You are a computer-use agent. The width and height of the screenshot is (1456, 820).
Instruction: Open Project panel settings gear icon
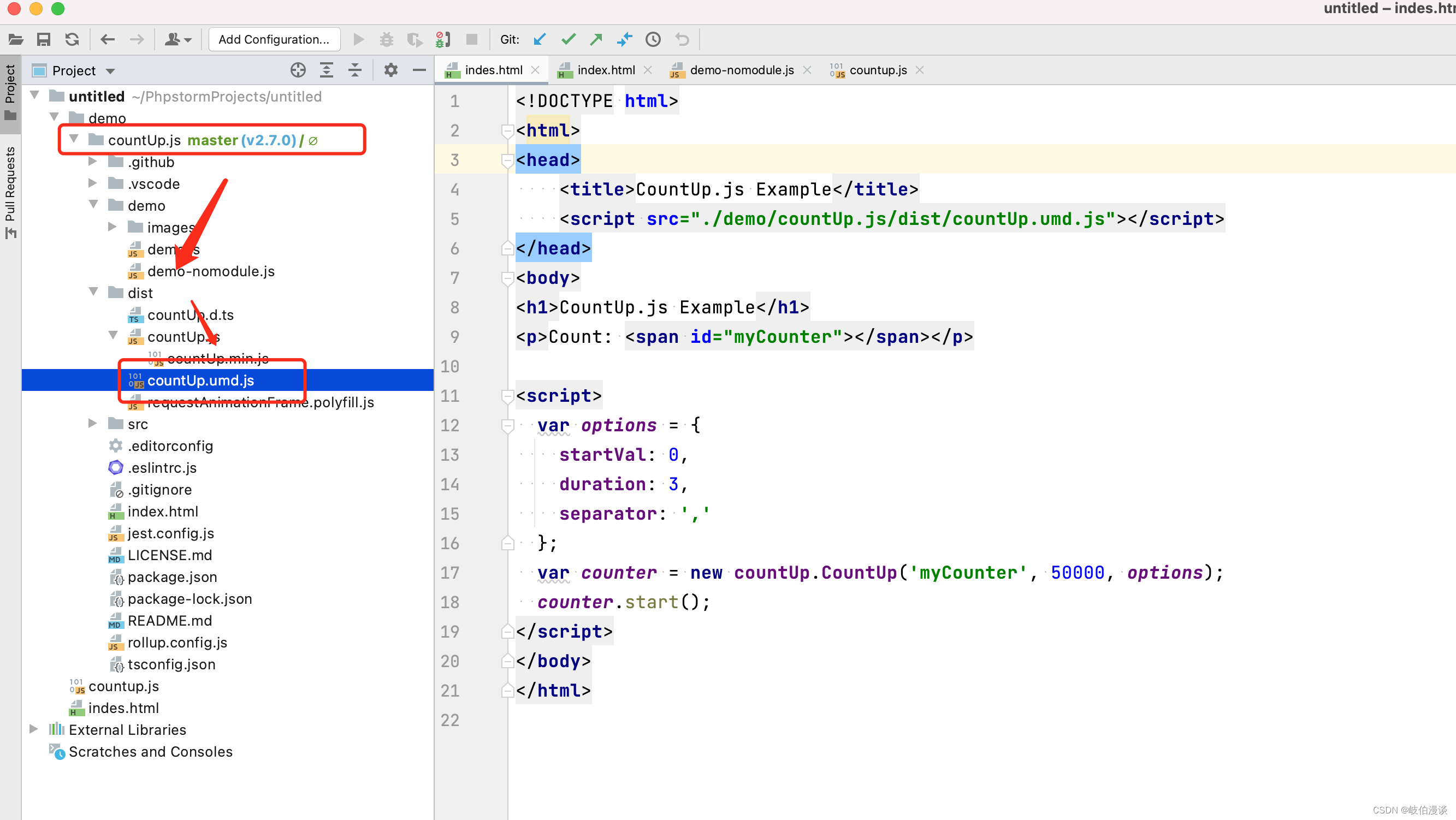390,70
